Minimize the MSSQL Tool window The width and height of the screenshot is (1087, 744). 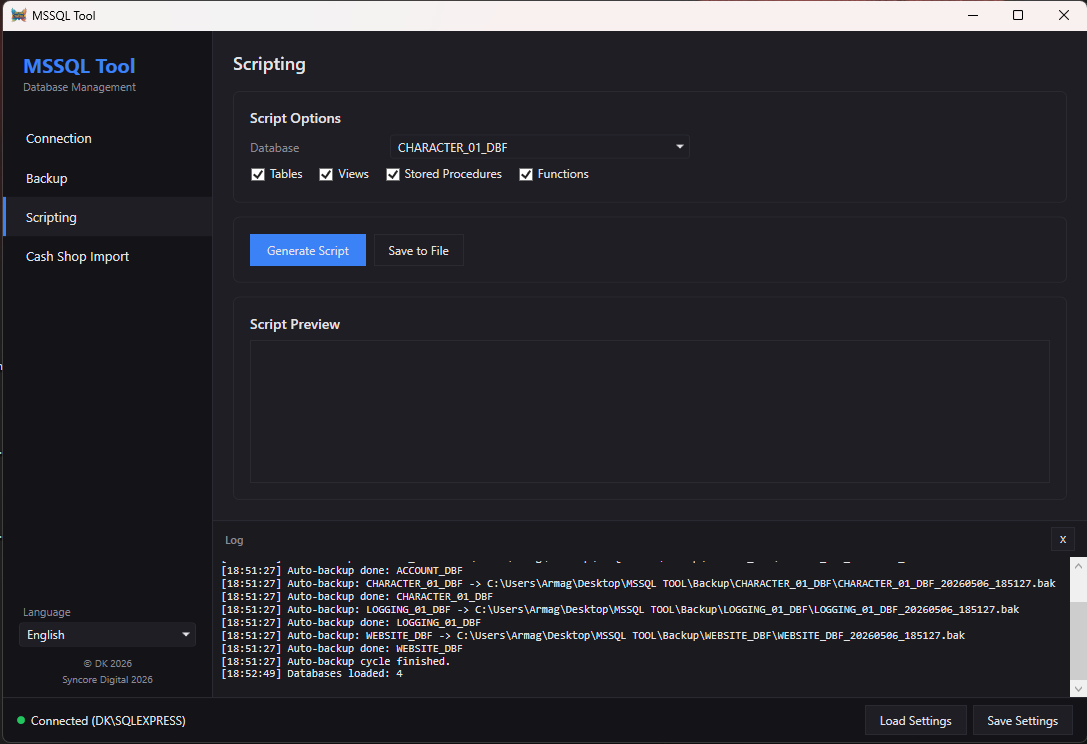pyautogui.click(x=973, y=15)
